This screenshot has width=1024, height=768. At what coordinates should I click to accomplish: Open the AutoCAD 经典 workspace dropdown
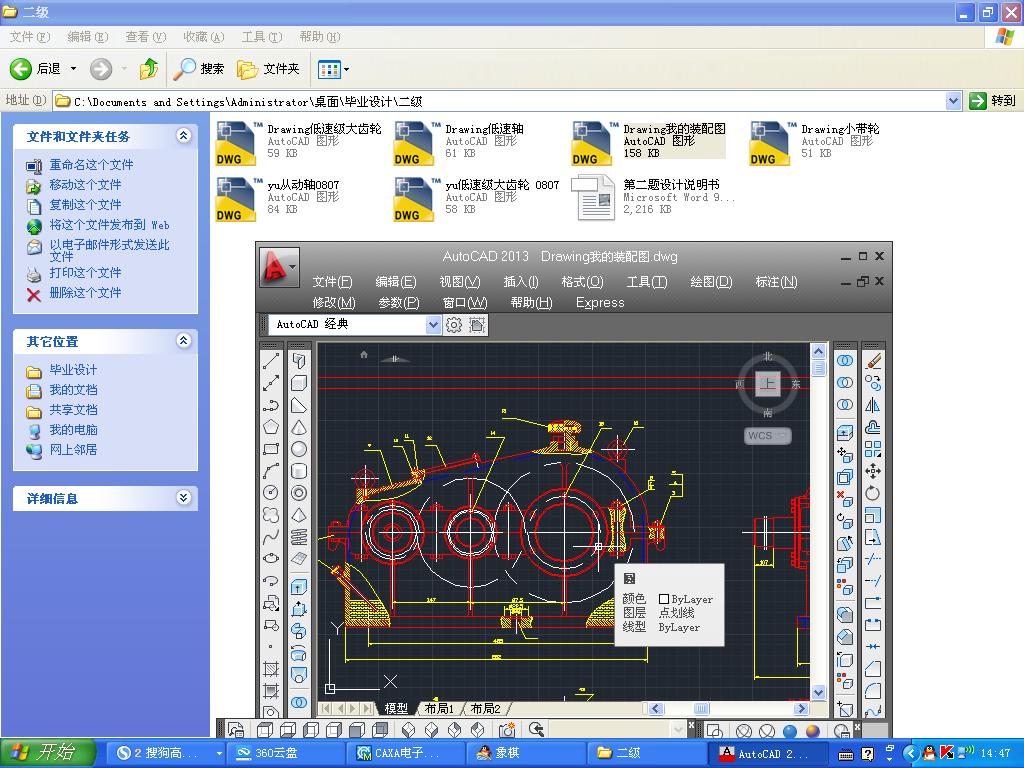pos(433,325)
